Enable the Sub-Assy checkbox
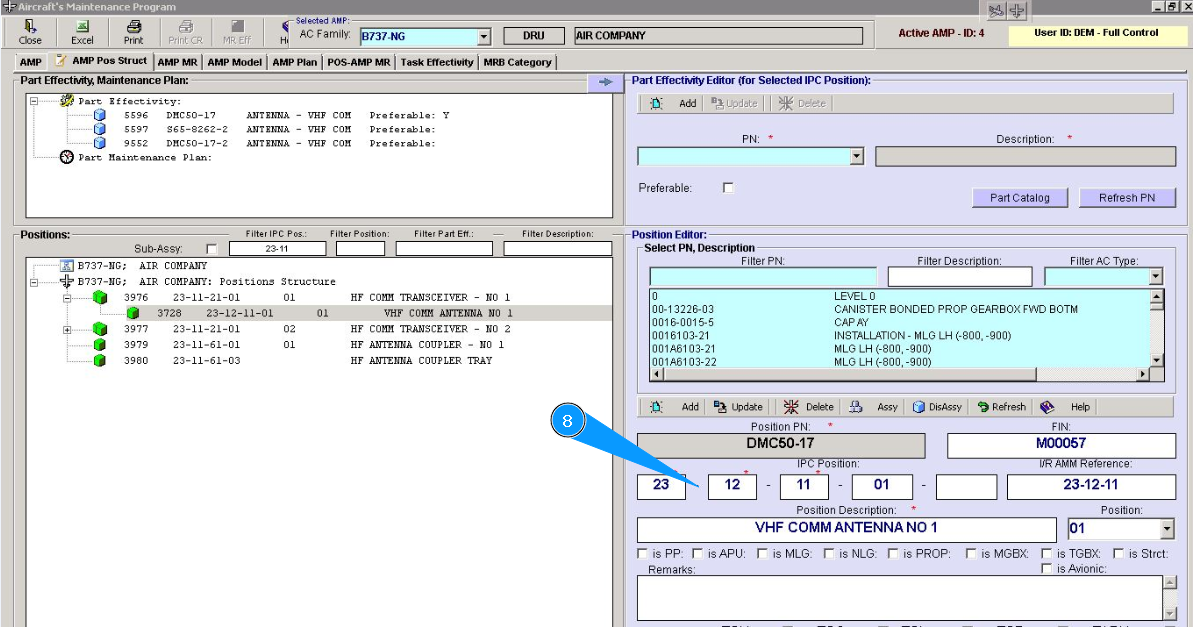1193x629 pixels. (210, 249)
